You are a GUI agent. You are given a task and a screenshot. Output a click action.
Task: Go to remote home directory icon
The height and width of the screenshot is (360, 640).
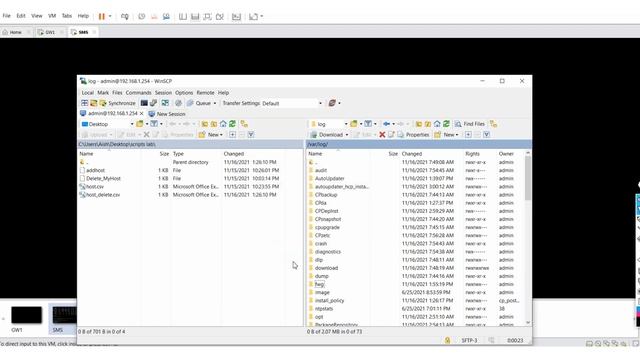point(437,124)
